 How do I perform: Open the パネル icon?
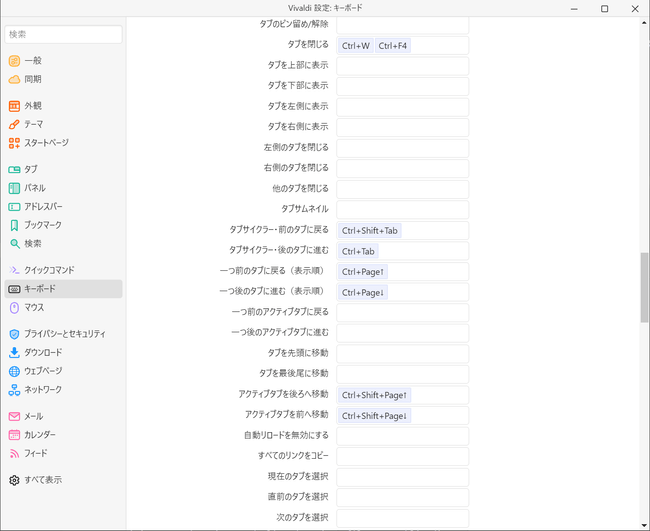[x=14, y=188]
